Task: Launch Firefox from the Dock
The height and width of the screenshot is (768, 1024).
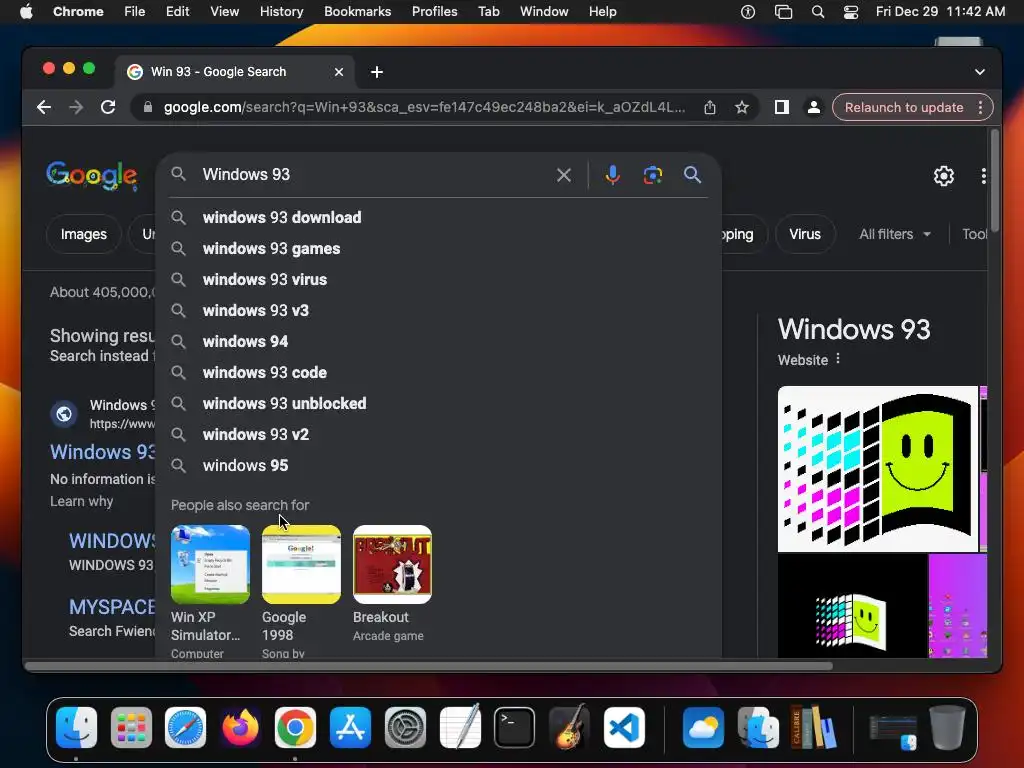Action: (x=240, y=728)
